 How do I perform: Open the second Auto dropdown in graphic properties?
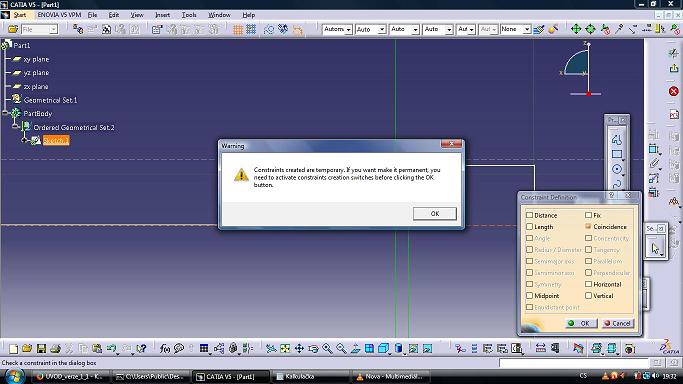pos(370,29)
